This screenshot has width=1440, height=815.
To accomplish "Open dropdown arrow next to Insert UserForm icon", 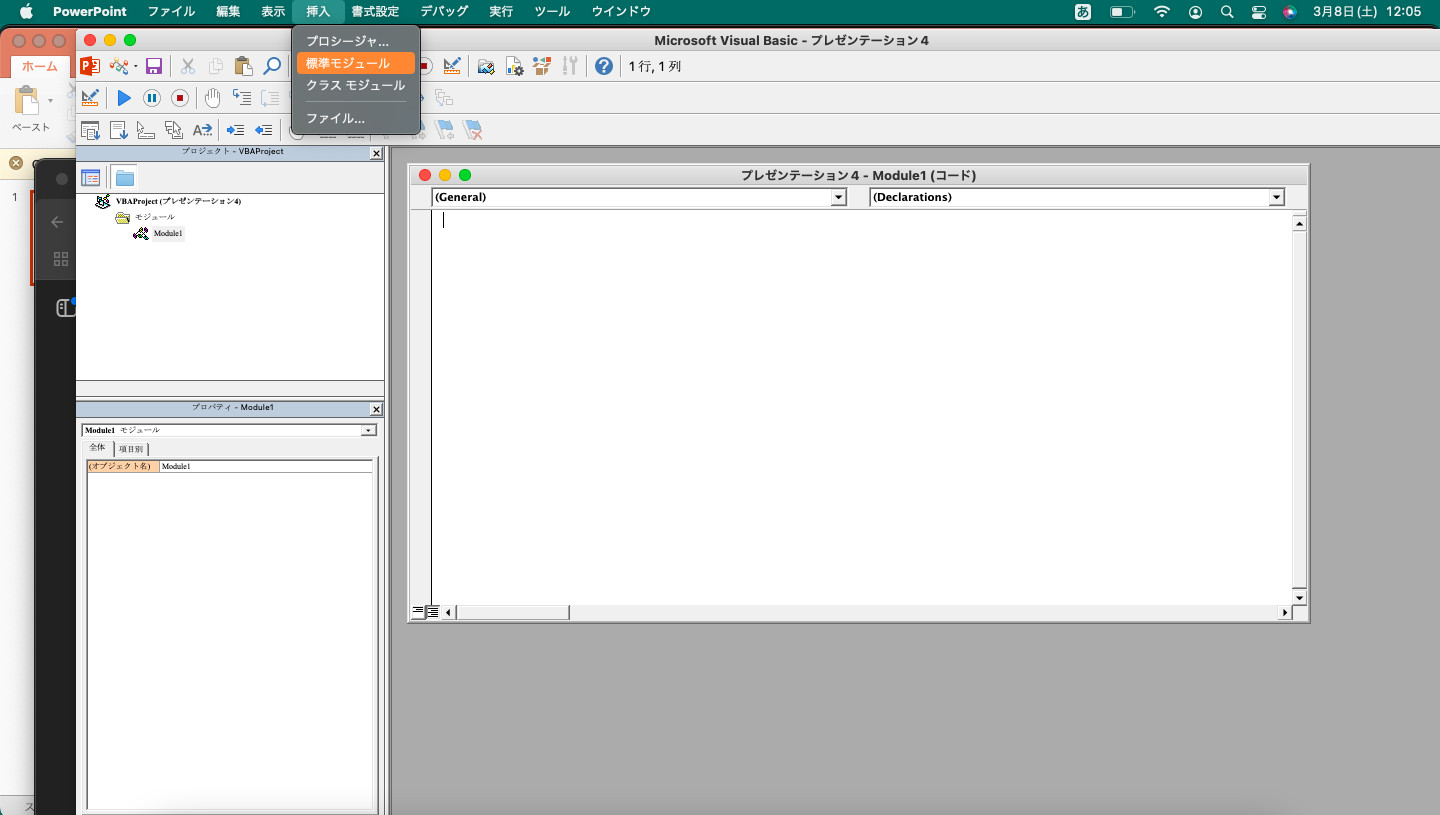I will tap(136, 66).
